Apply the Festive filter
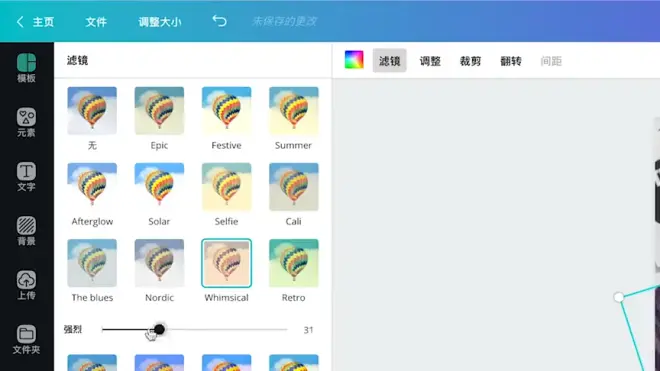Viewport: 660px width, 371px height. 226,111
